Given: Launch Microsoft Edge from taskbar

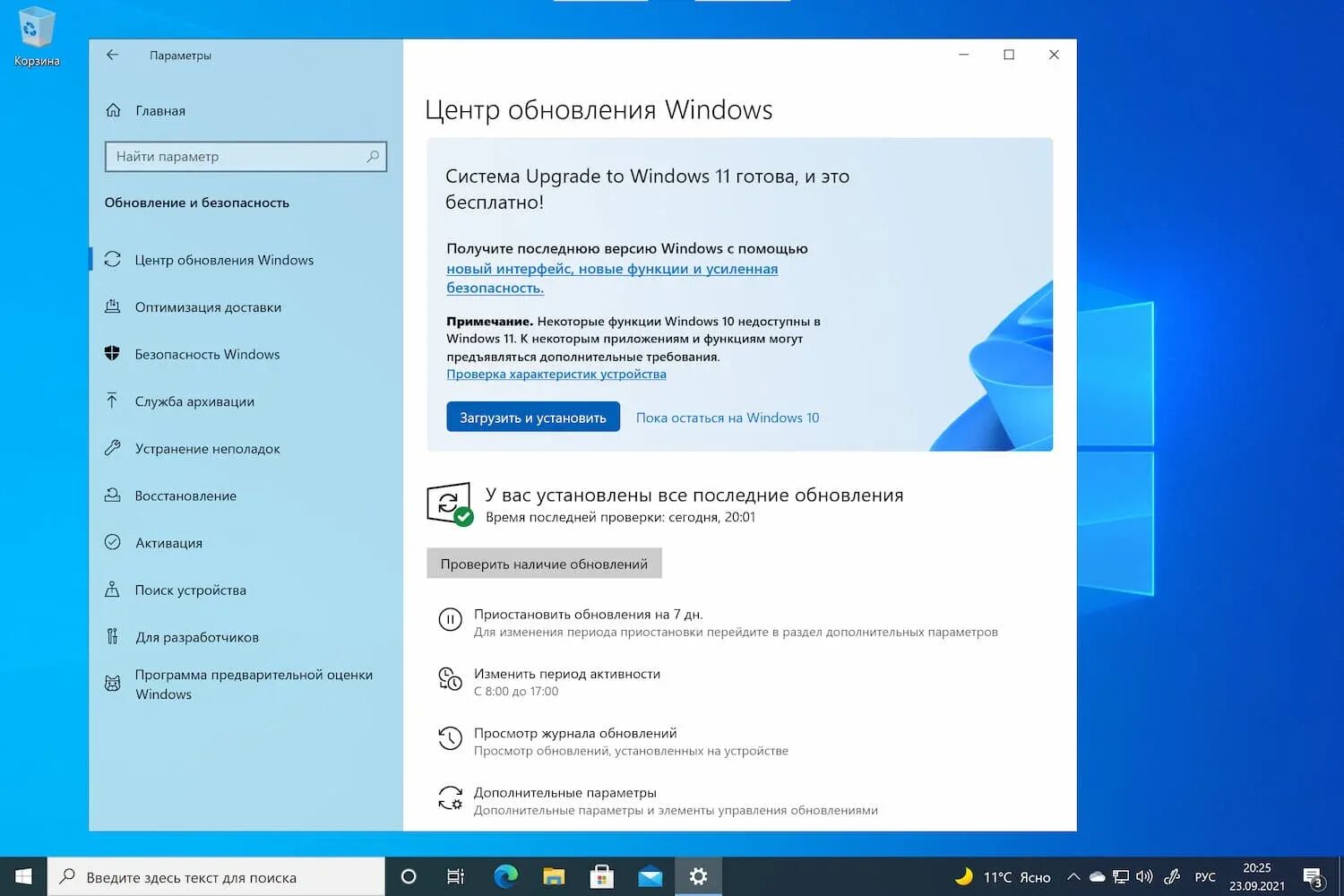Looking at the screenshot, I should pyautogui.click(x=505, y=876).
